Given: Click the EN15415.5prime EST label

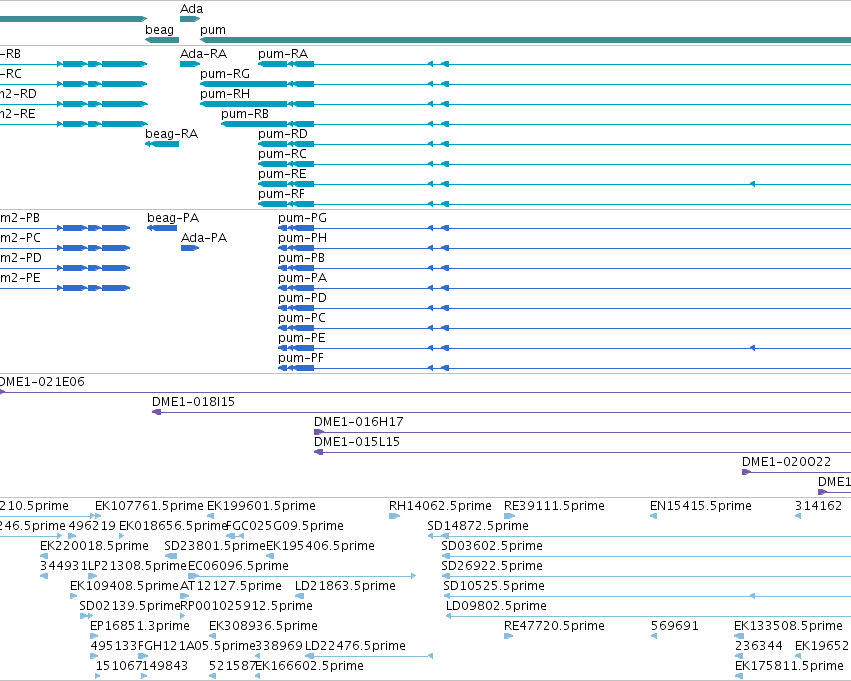Looking at the screenshot, I should (x=701, y=506).
